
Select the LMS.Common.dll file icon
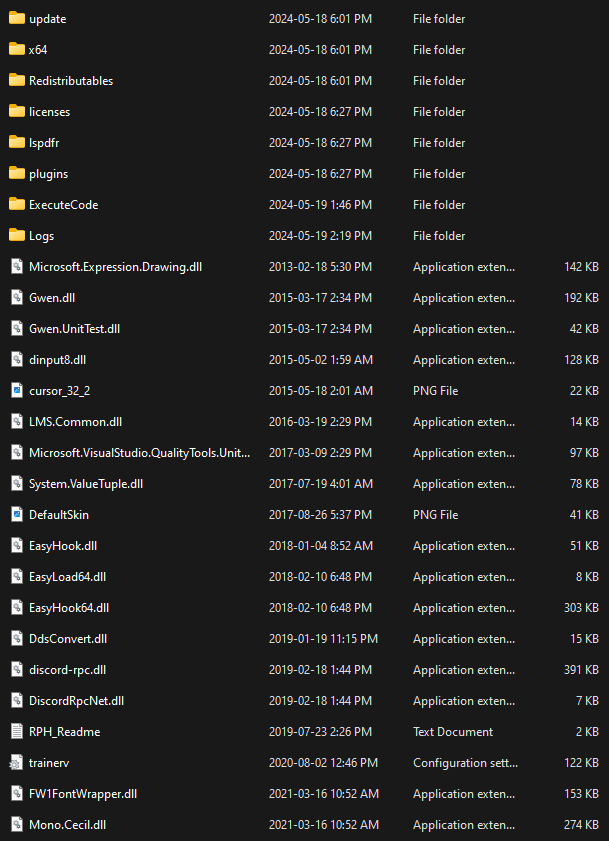(x=17, y=422)
